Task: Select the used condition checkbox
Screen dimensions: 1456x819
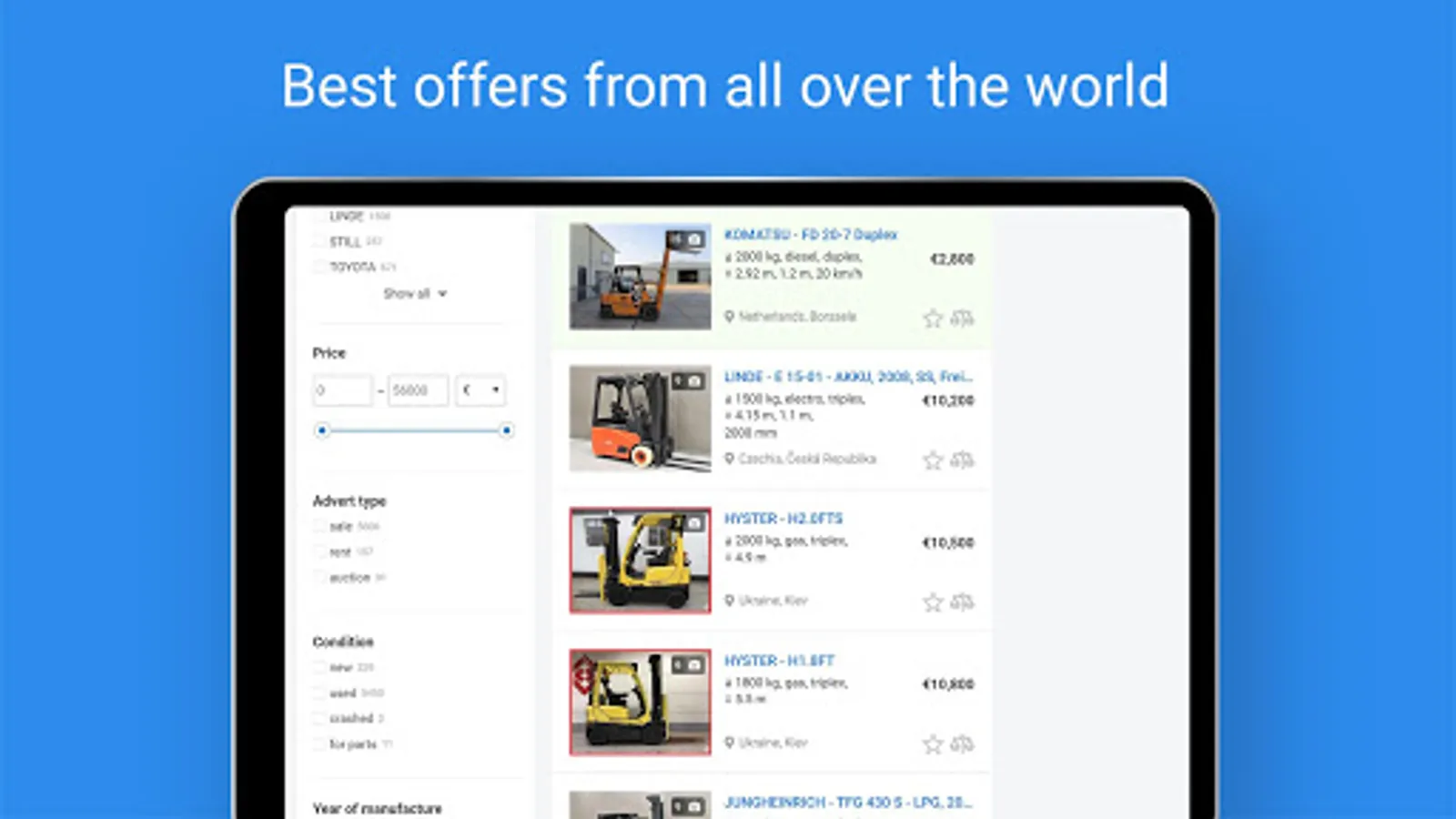Action: (x=318, y=693)
